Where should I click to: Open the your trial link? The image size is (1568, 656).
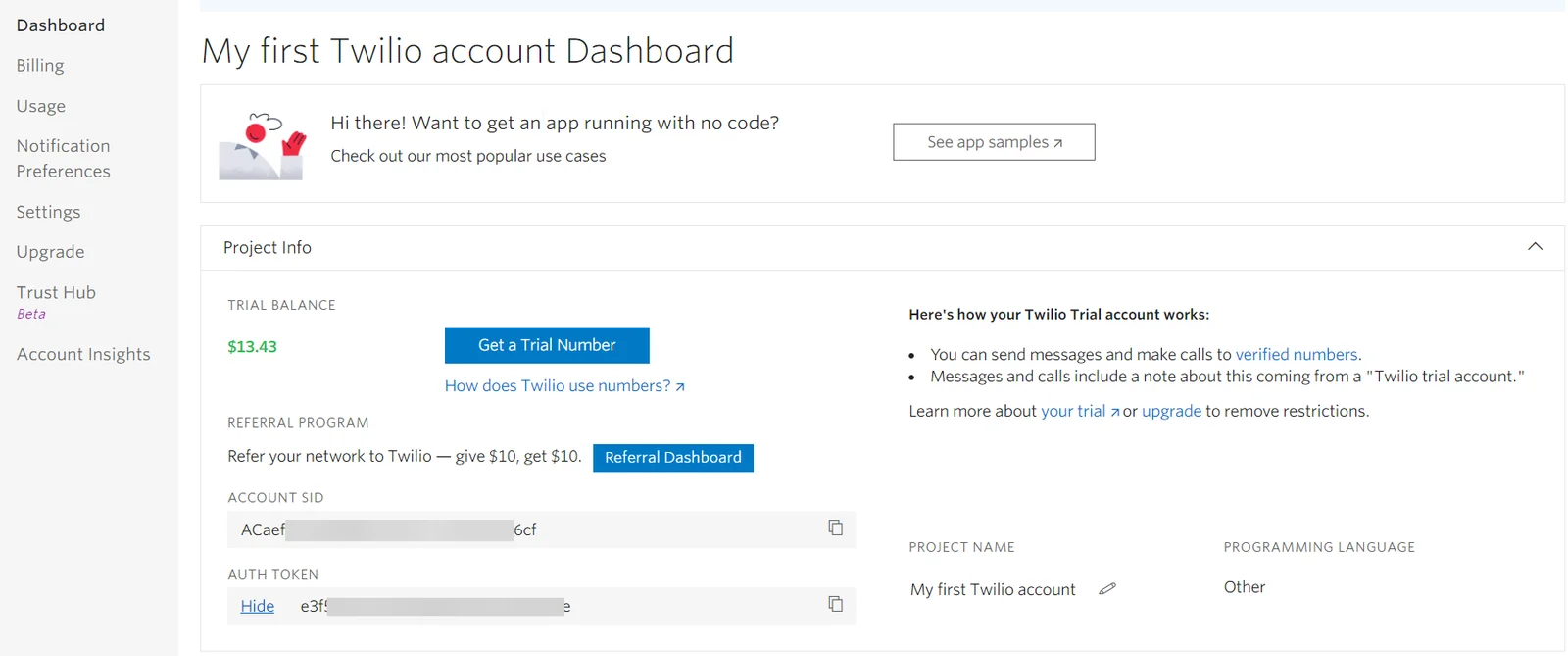click(1080, 411)
